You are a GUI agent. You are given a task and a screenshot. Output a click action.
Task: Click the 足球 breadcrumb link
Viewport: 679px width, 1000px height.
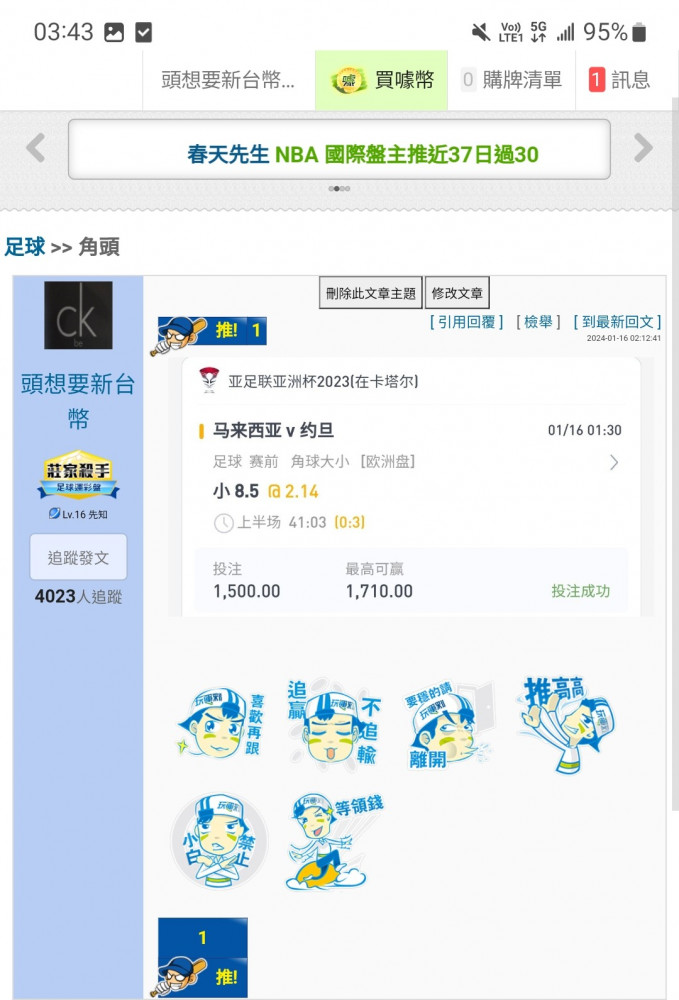pyautogui.click(x=25, y=247)
